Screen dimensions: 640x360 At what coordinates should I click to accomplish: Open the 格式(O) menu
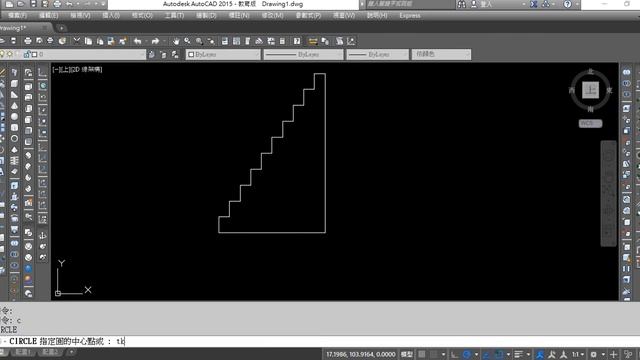(142, 16)
